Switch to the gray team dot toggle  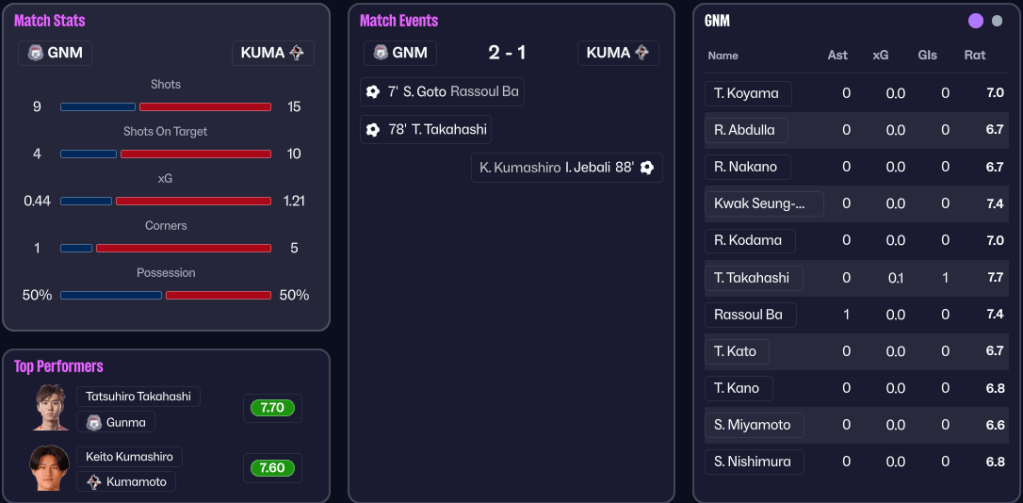[x=997, y=20]
